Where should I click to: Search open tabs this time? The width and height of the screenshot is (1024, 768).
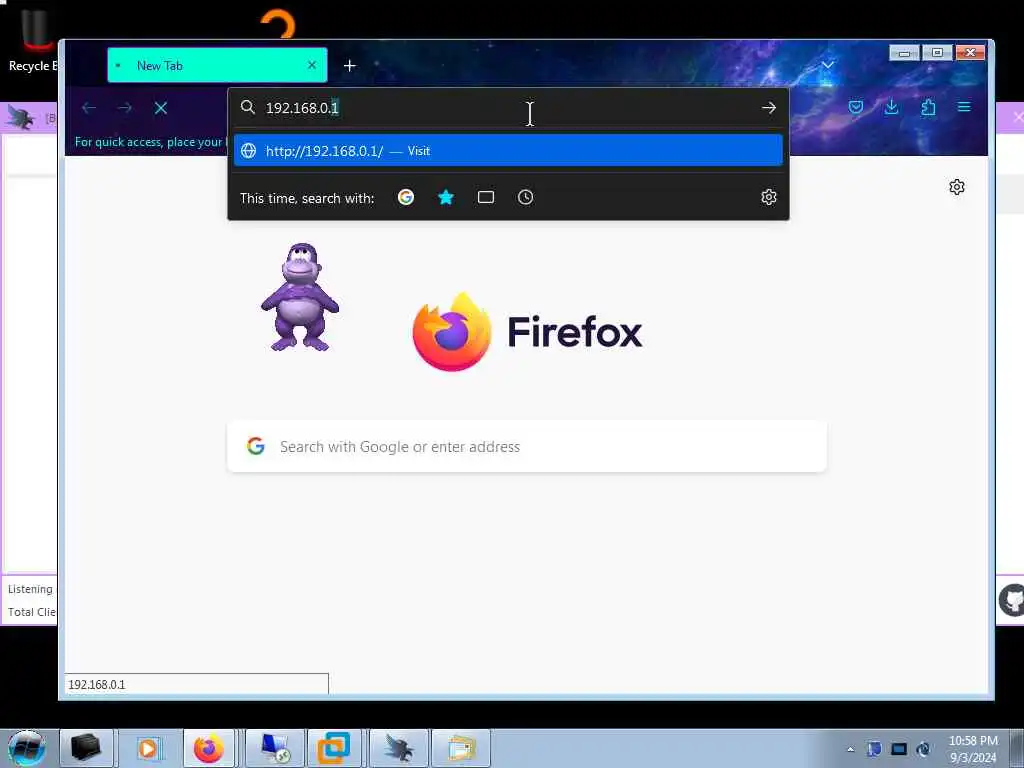coord(486,197)
